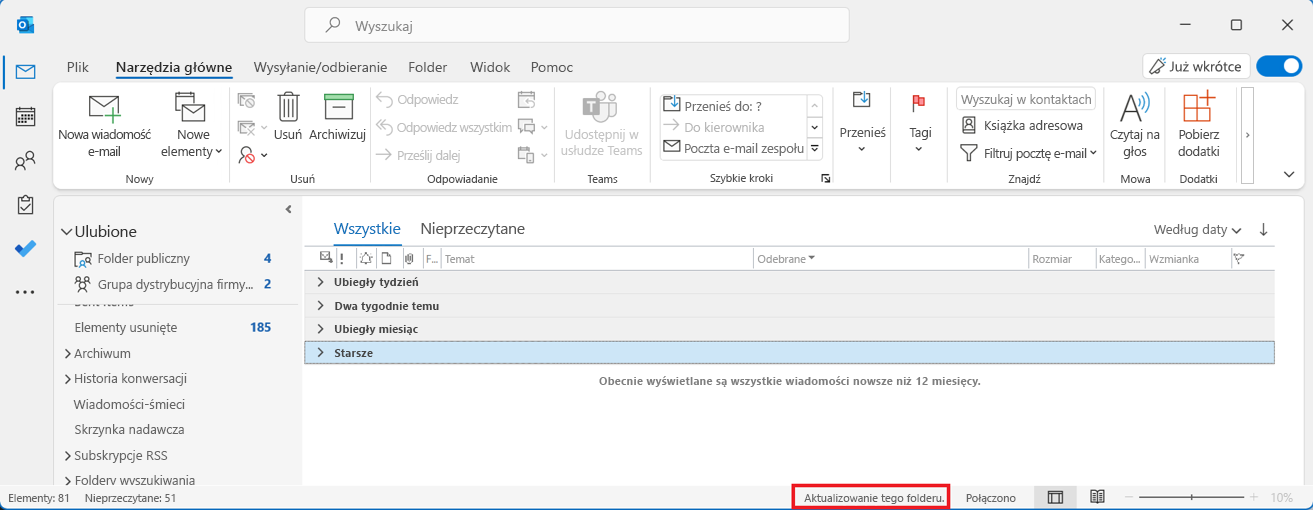Open Mail view in the sidebar

25,71
